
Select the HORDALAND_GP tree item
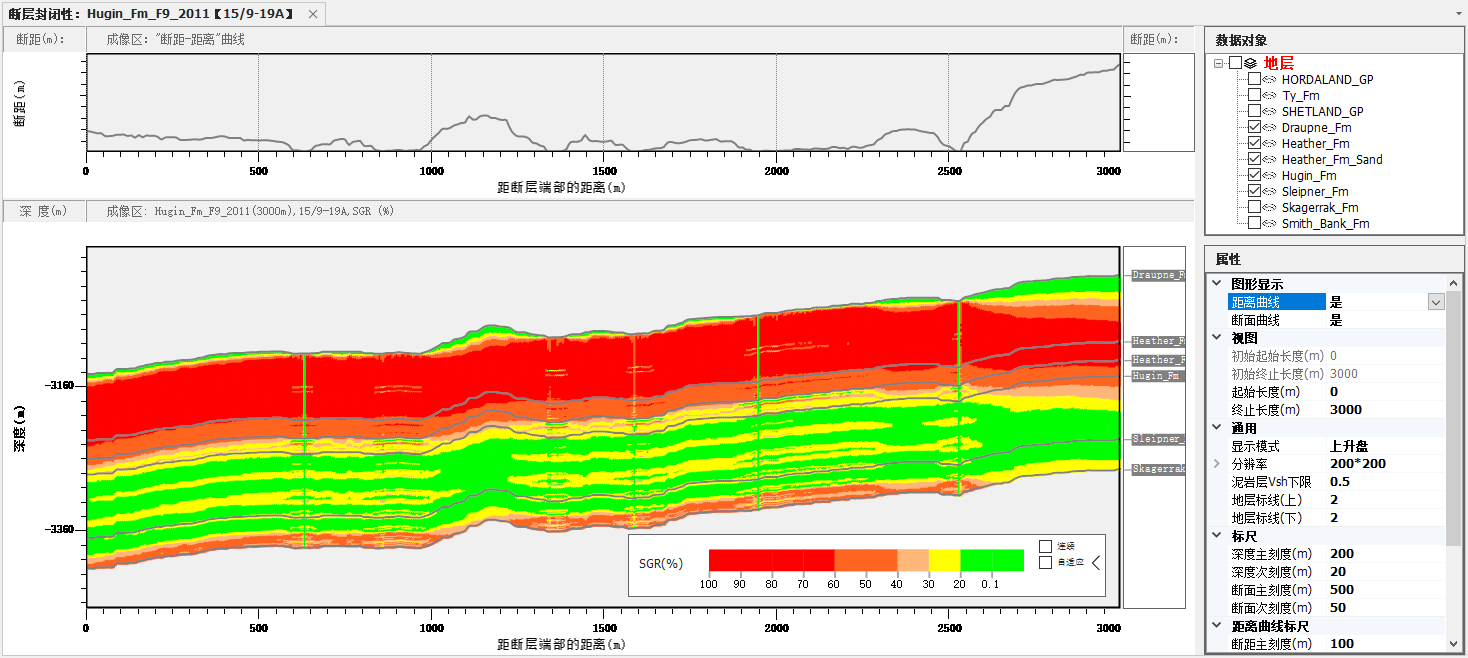pos(1328,79)
